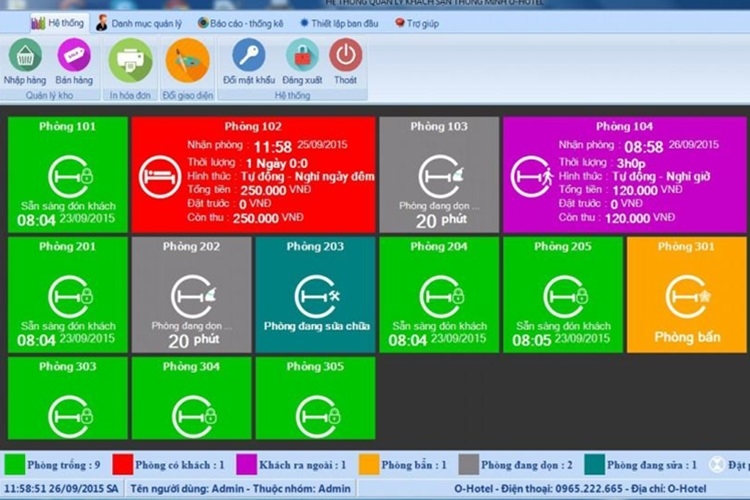Click Thoát power icon
Image resolution: width=750 pixels, height=500 pixels.
[x=345, y=56]
